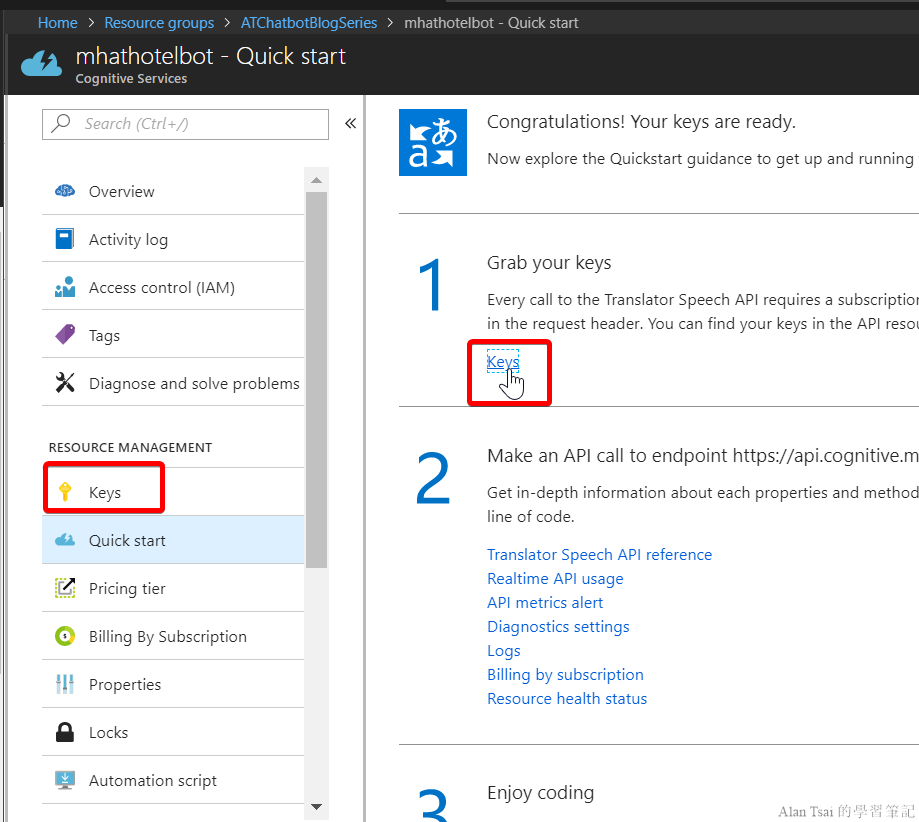The height and width of the screenshot is (822, 919).
Task: Open Billing By Subscription menu item
Action: click(x=173, y=637)
